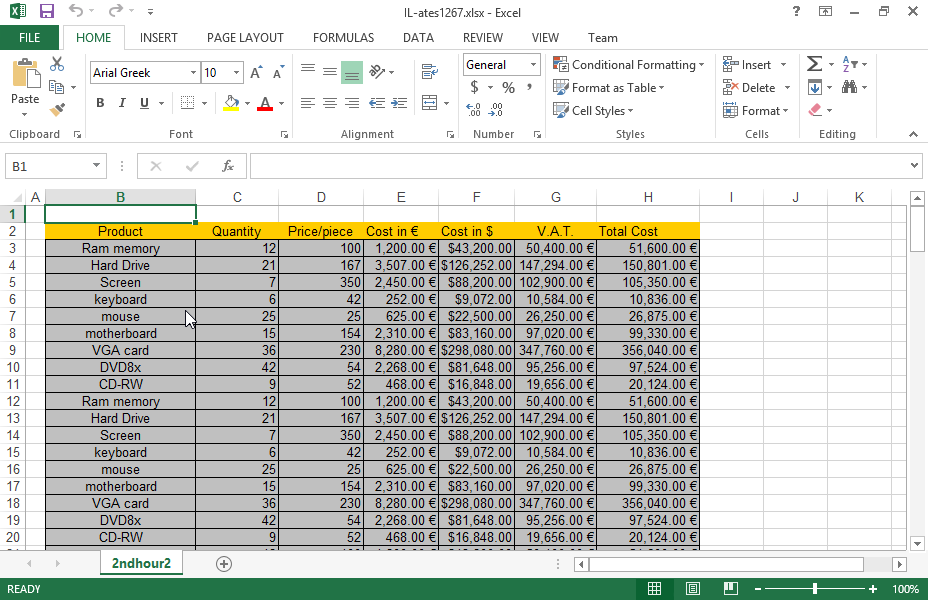928x600 pixels.
Task: Add a new sheet with the plus icon
Action: (224, 564)
